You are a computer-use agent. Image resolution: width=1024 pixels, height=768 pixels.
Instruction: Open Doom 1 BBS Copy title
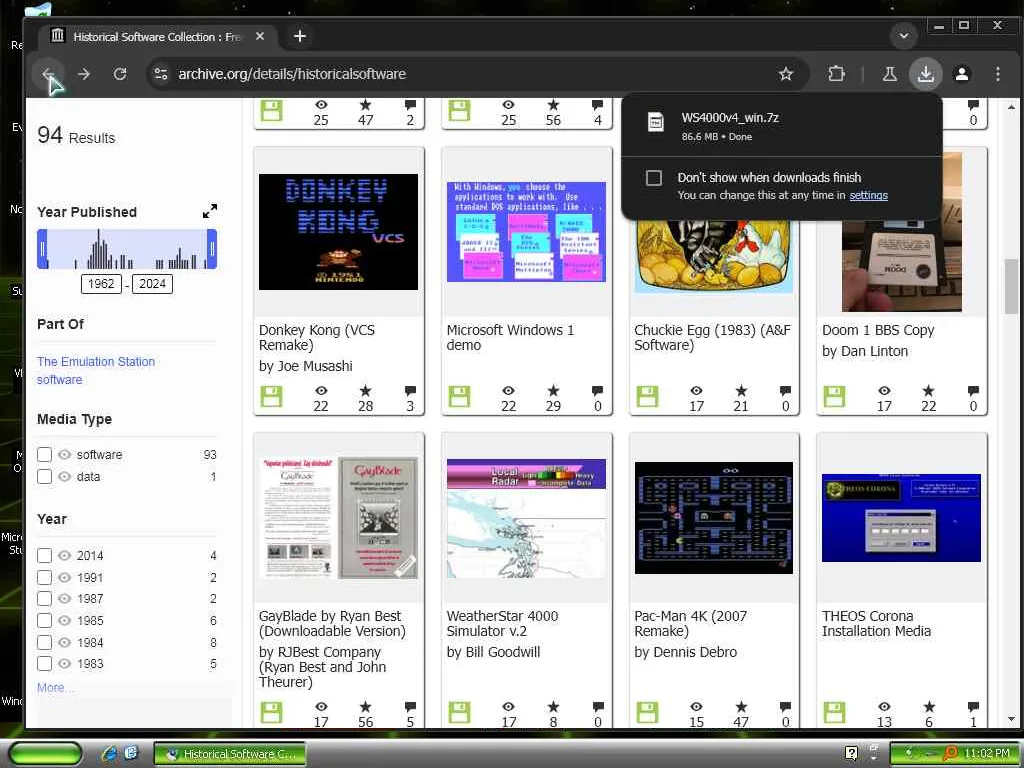878,330
